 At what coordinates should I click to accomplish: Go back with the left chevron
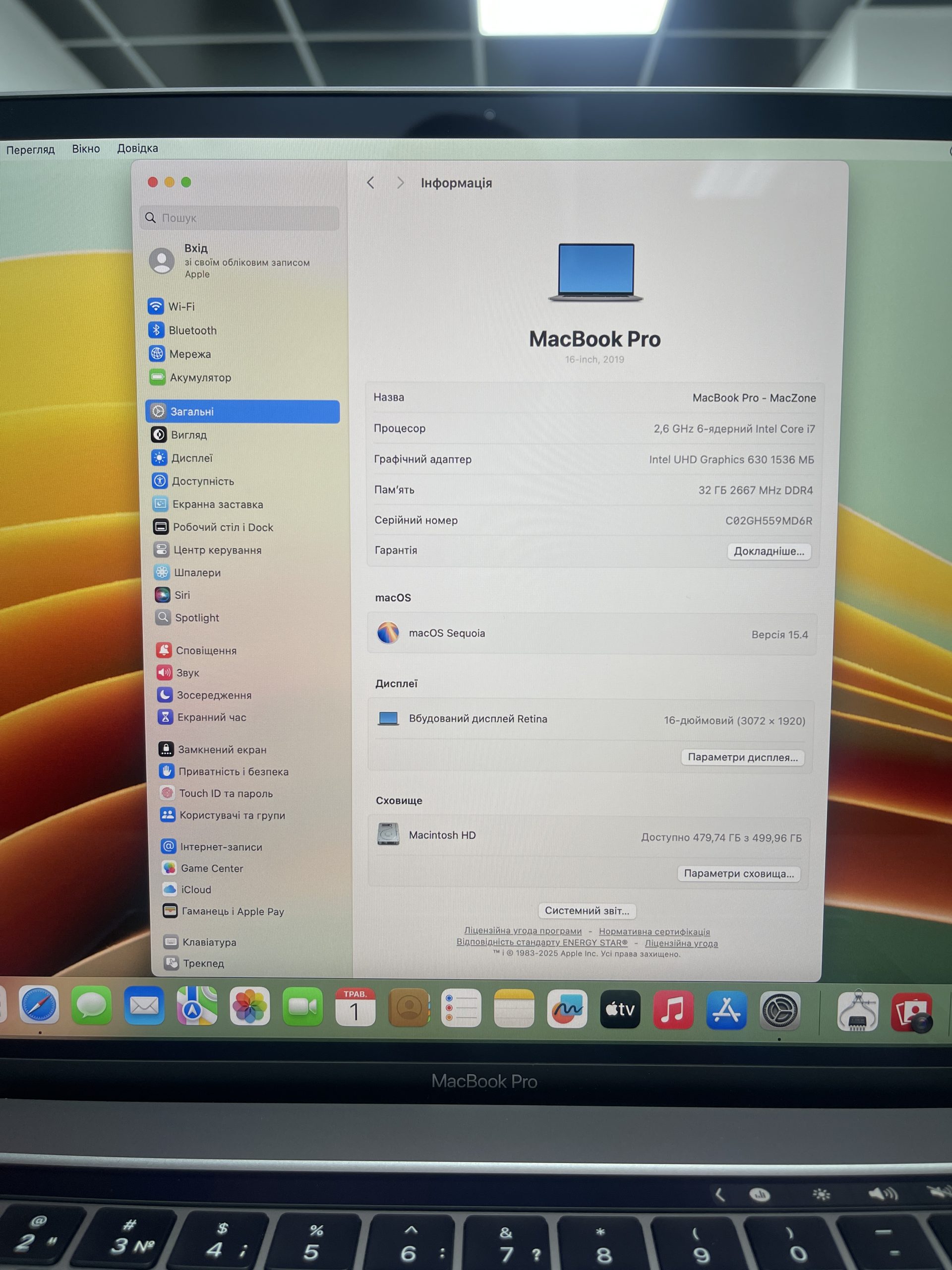click(x=371, y=183)
